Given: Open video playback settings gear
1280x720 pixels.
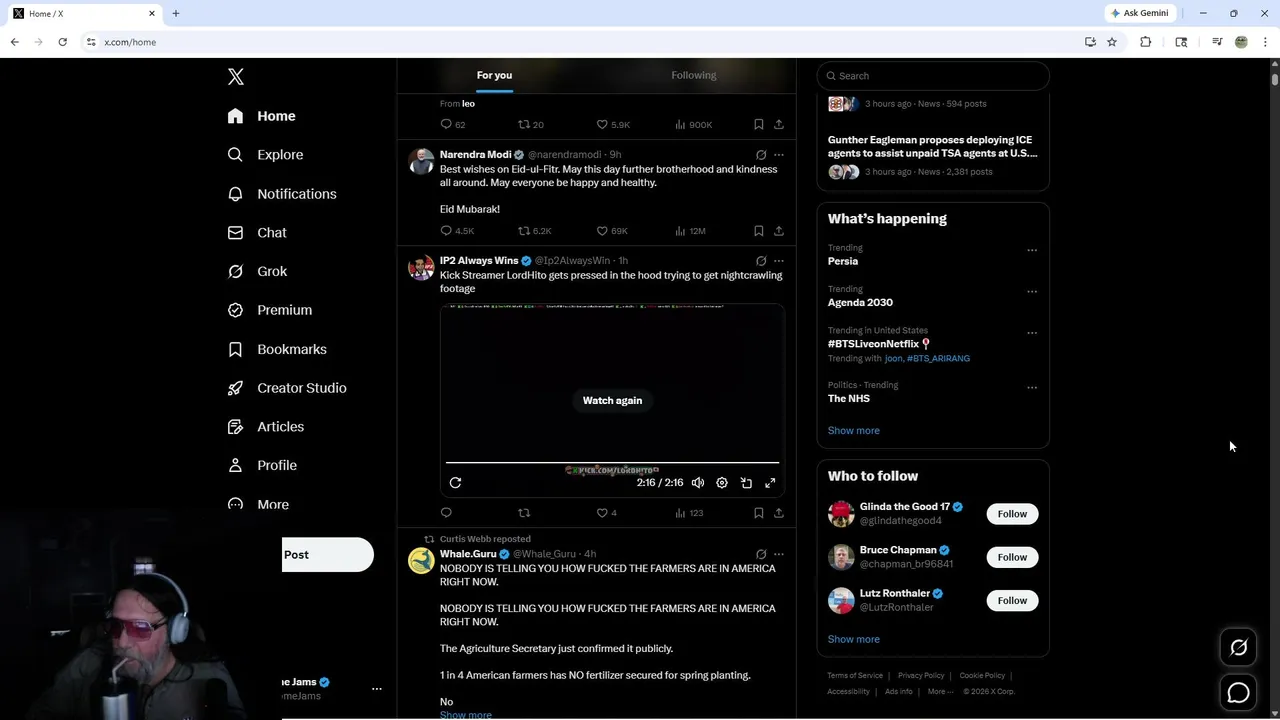Looking at the screenshot, I should [x=722, y=483].
